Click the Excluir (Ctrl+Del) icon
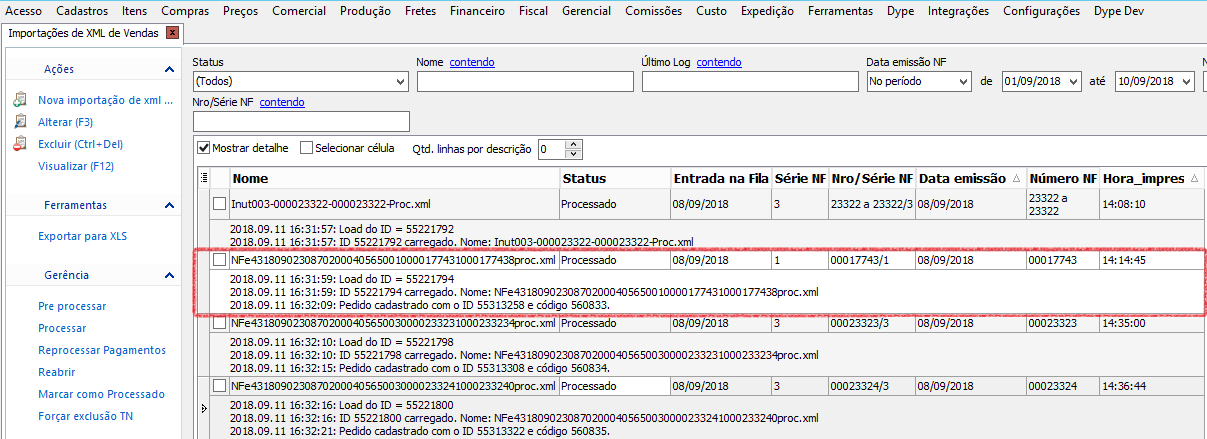1207x439 pixels. click(x=20, y=144)
